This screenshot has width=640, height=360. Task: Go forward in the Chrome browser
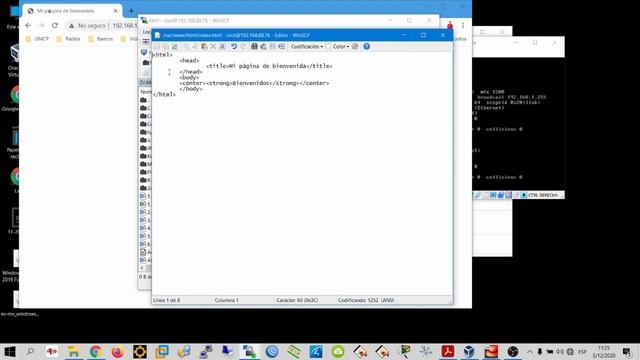(x=41, y=25)
